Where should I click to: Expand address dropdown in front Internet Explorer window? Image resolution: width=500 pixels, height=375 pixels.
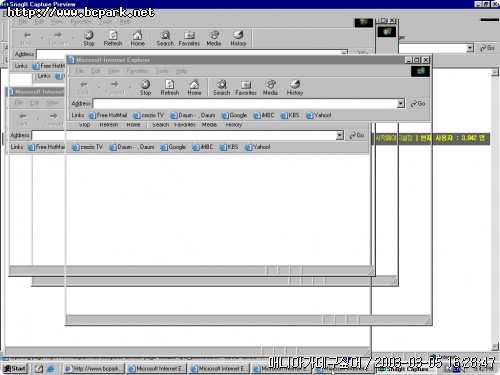click(401, 104)
